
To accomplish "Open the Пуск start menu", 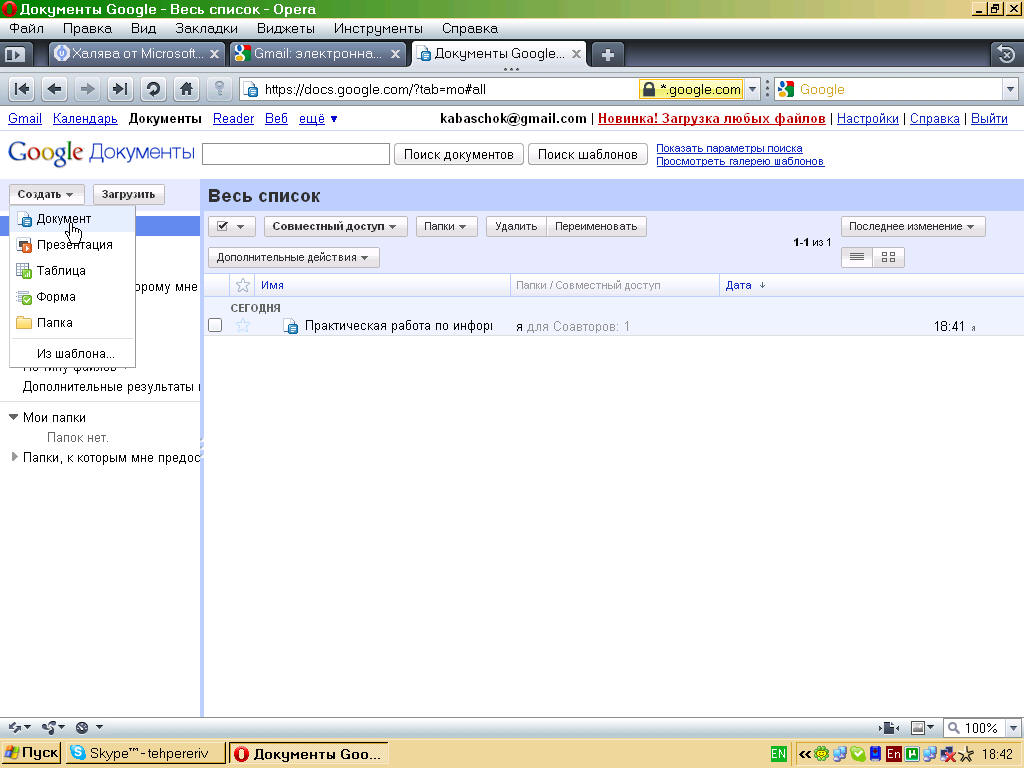I will [x=31, y=753].
